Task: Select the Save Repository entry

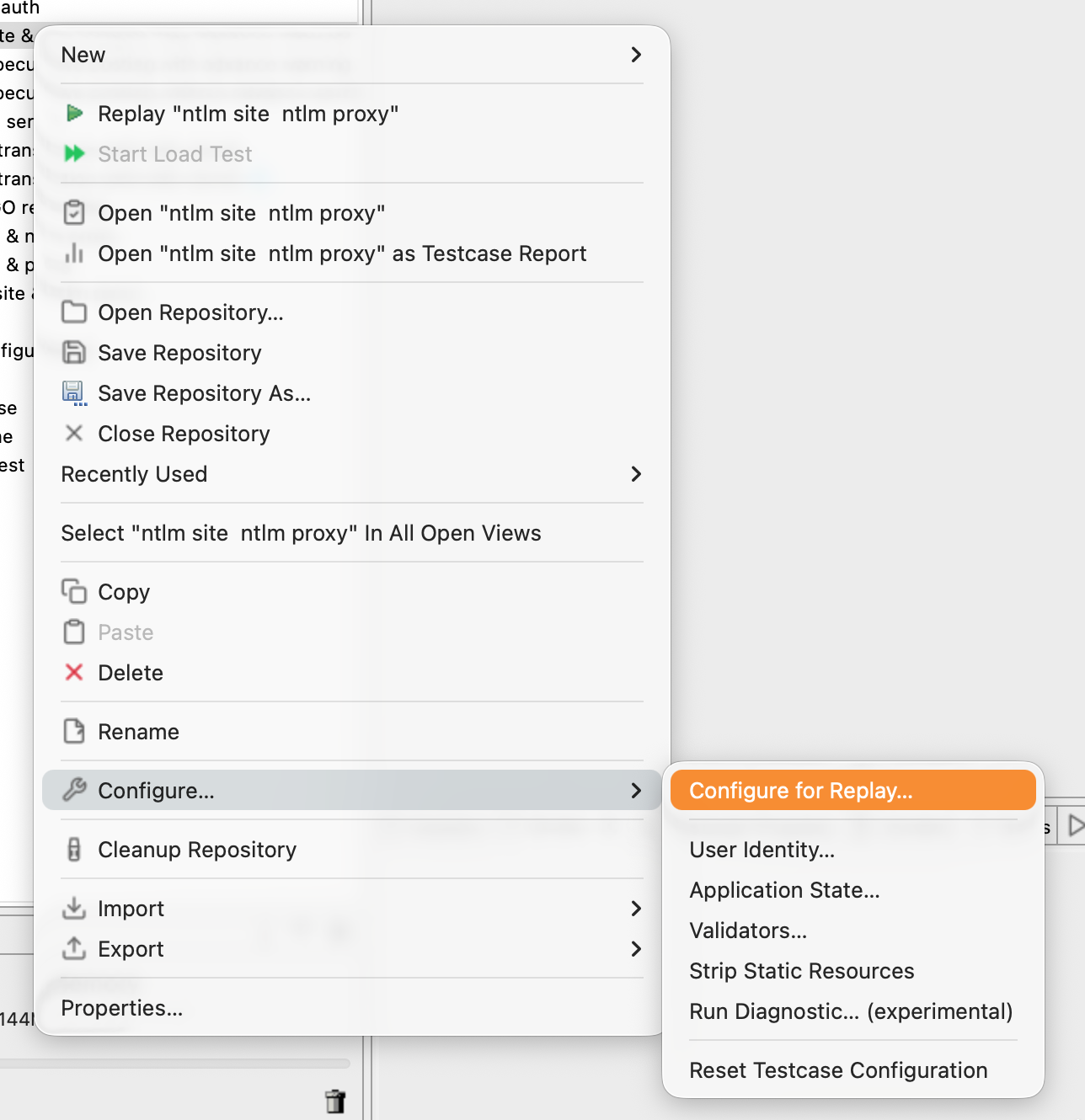Action: 351,353
